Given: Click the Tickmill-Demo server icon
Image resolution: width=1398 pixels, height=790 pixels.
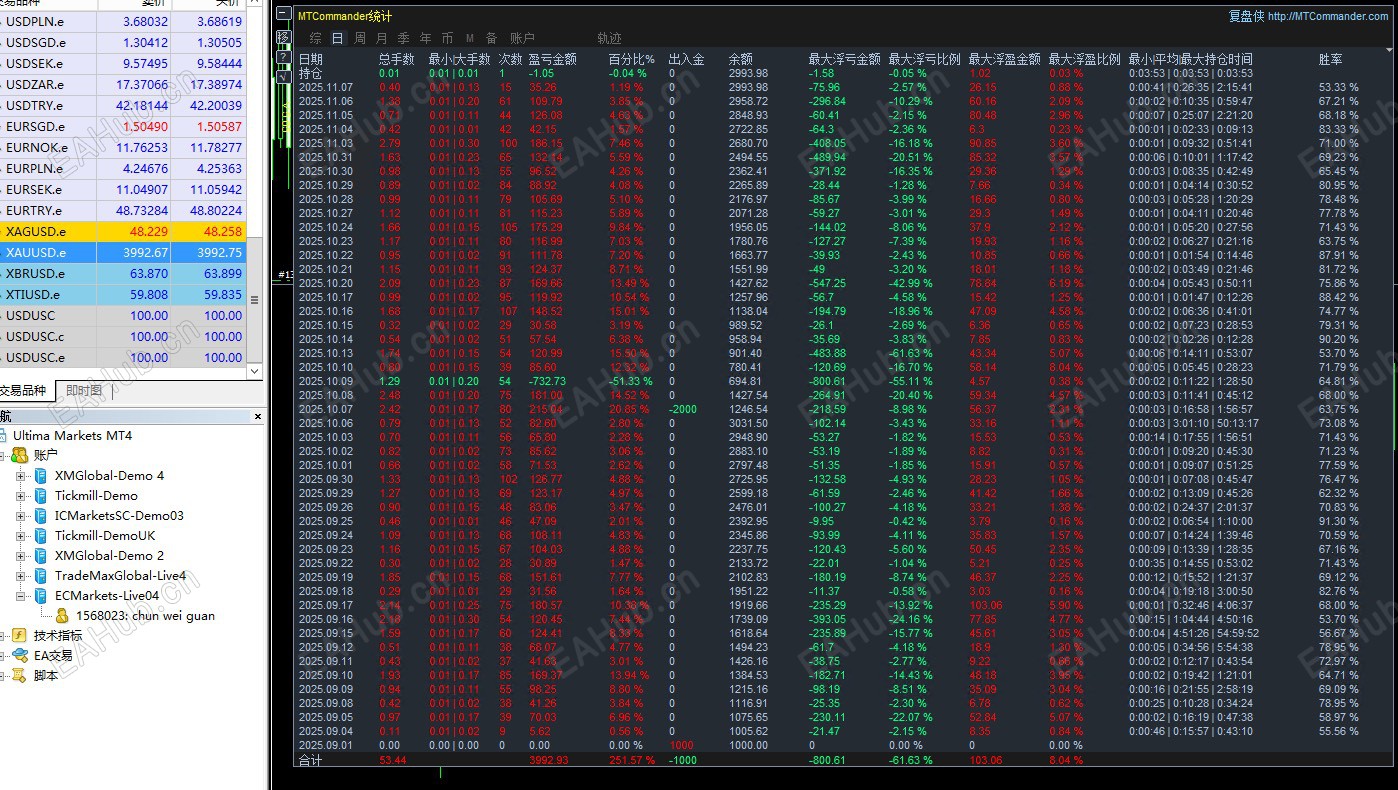Looking at the screenshot, I should click(x=41, y=496).
